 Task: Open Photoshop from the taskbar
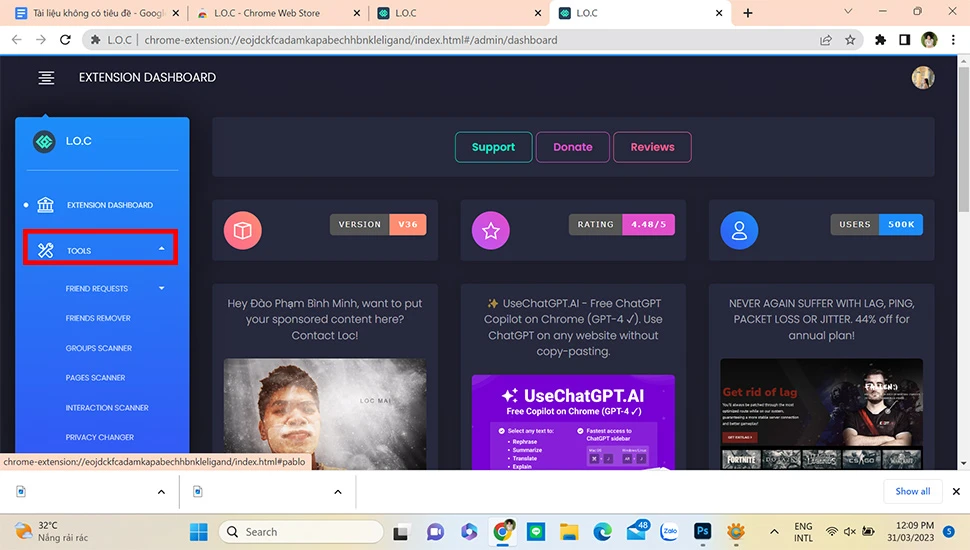pos(703,531)
